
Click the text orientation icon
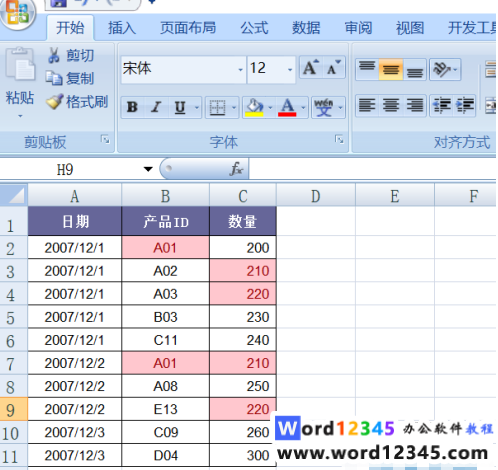[441, 69]
